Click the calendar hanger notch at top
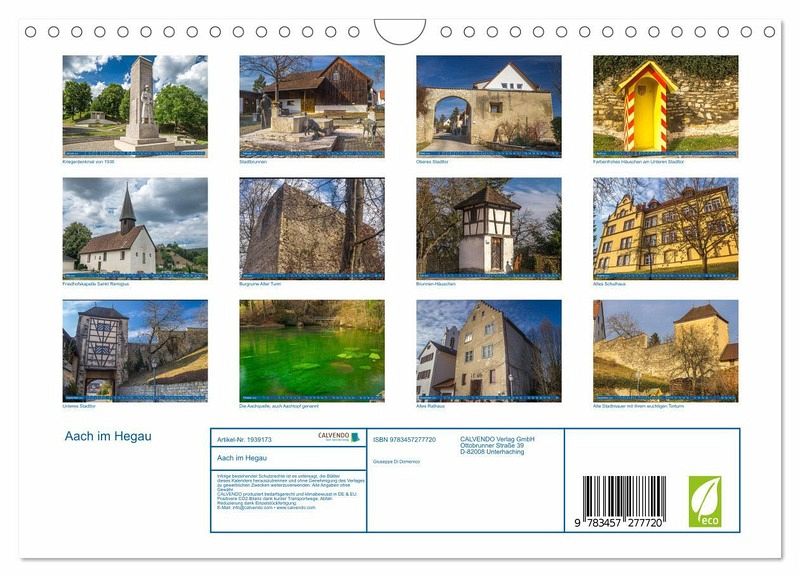Image resolution: width=800 pixels, height=577 pixels. click(399, 31)
